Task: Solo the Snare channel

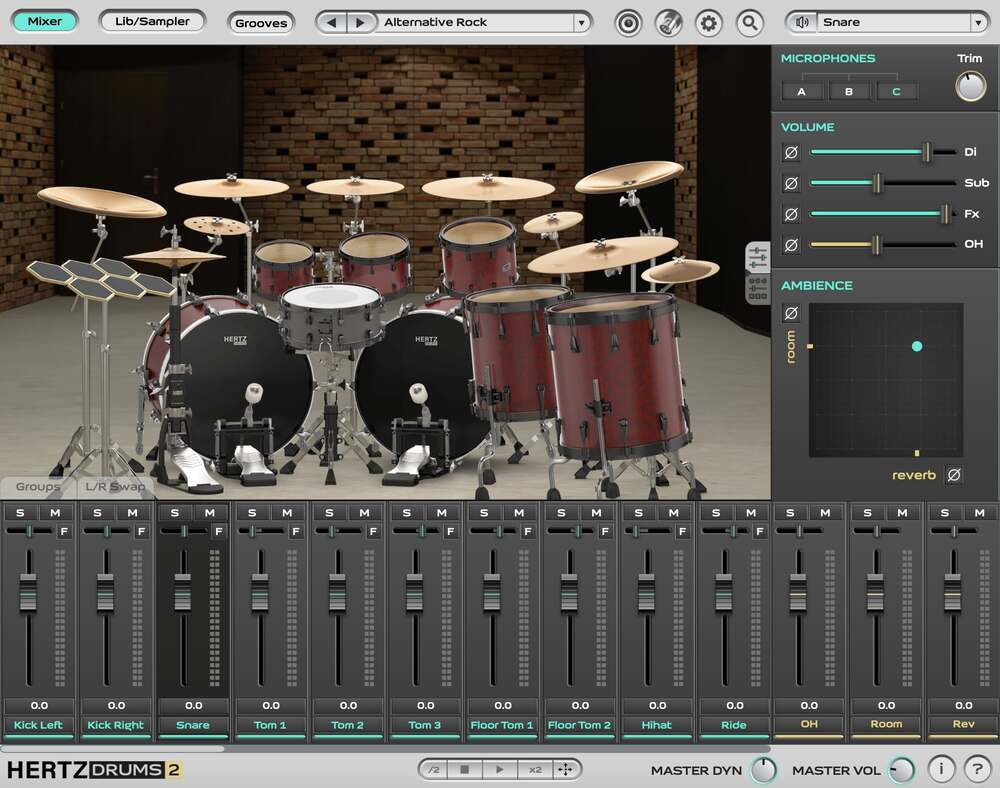Action: (174, 511)
